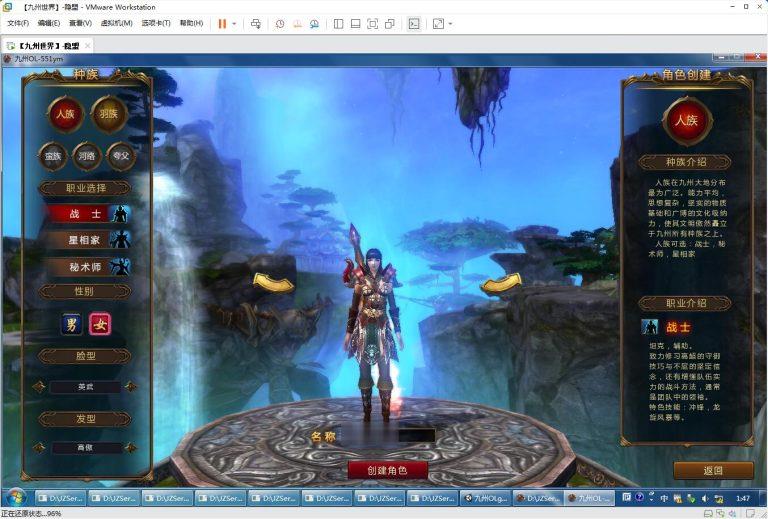This screenshot has width=768, height=519.
Task: Open the 帮助(H) menu
Action: click(x=192, y=23)
